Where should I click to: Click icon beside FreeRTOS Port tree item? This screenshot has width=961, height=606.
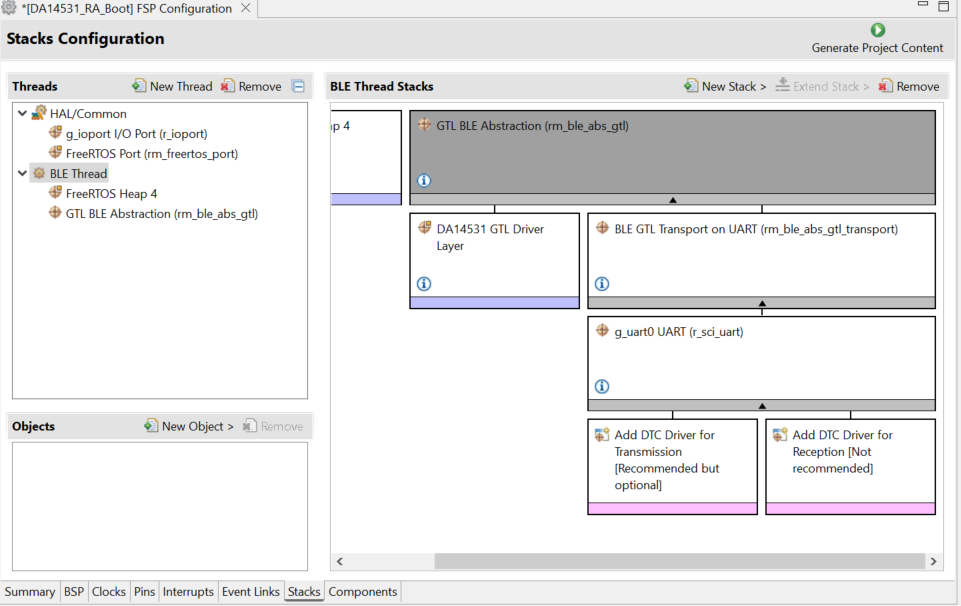coord(55,153)
